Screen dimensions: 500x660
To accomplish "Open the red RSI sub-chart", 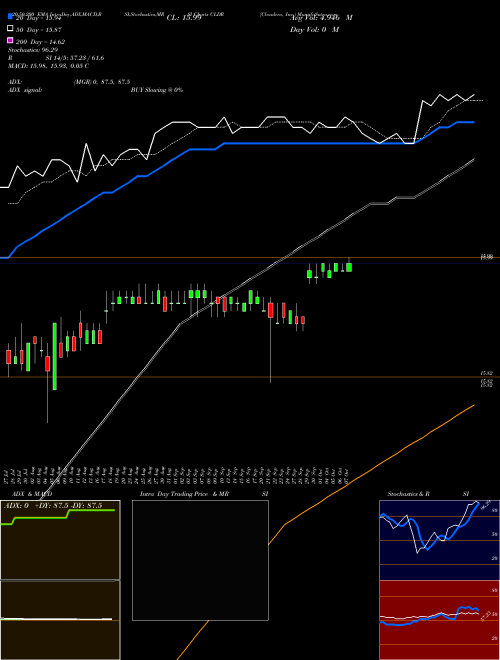I will (x=439, y=620).
